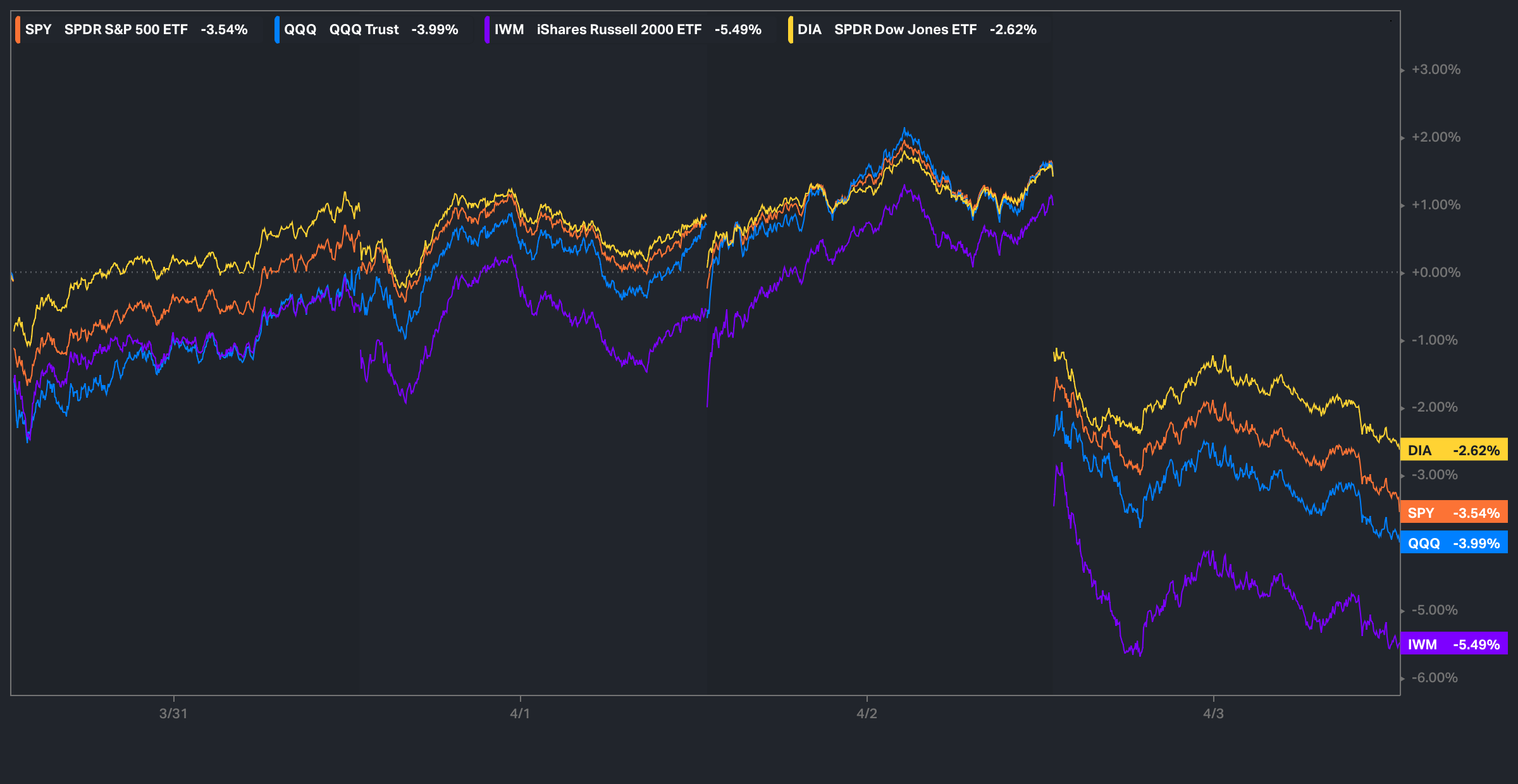The width and height of the screenshot is (1518, 784).
Task: Click the 4/2 date marker
Action: click(867, 714)
